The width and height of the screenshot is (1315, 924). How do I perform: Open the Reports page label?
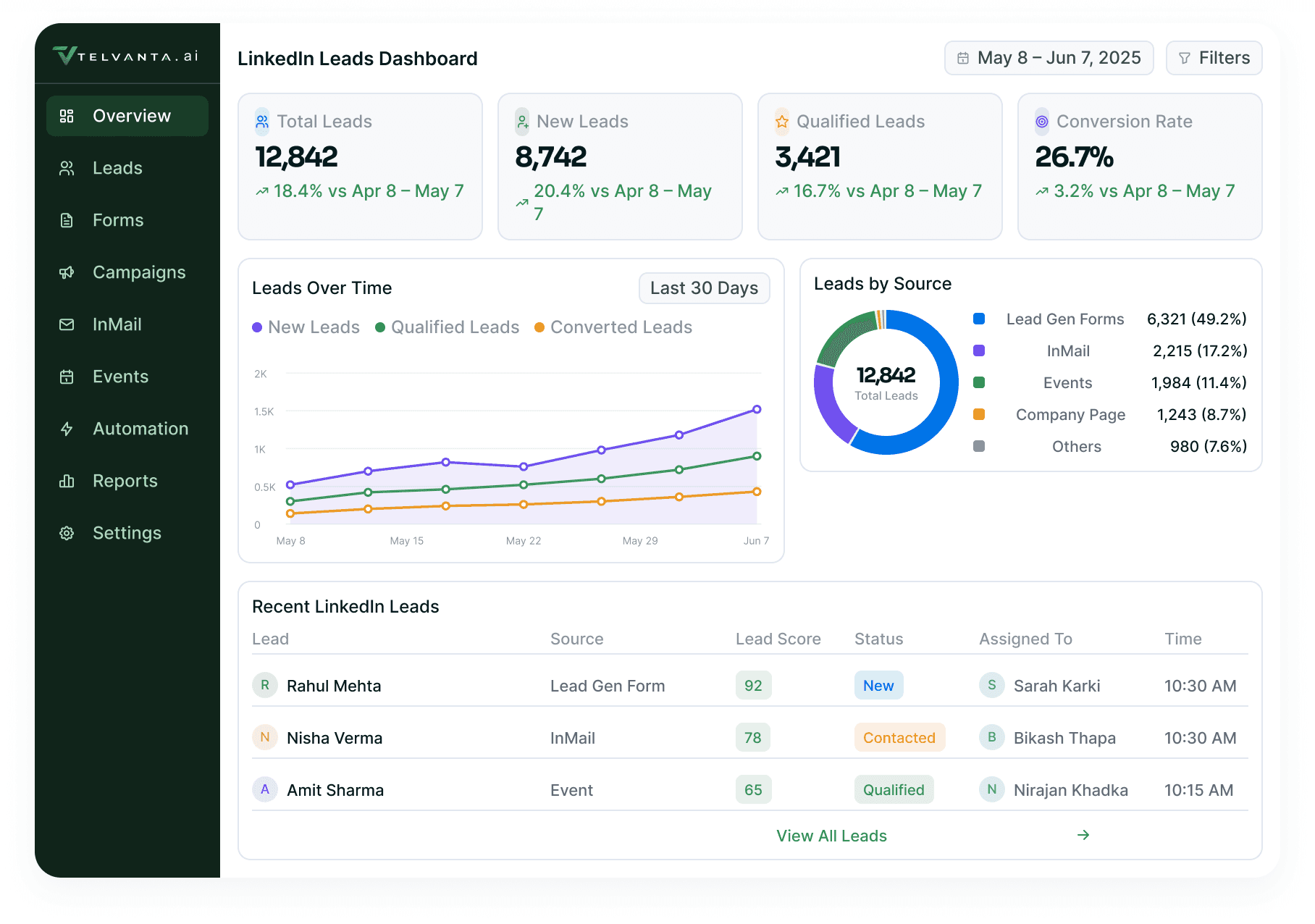coord(125,481)
